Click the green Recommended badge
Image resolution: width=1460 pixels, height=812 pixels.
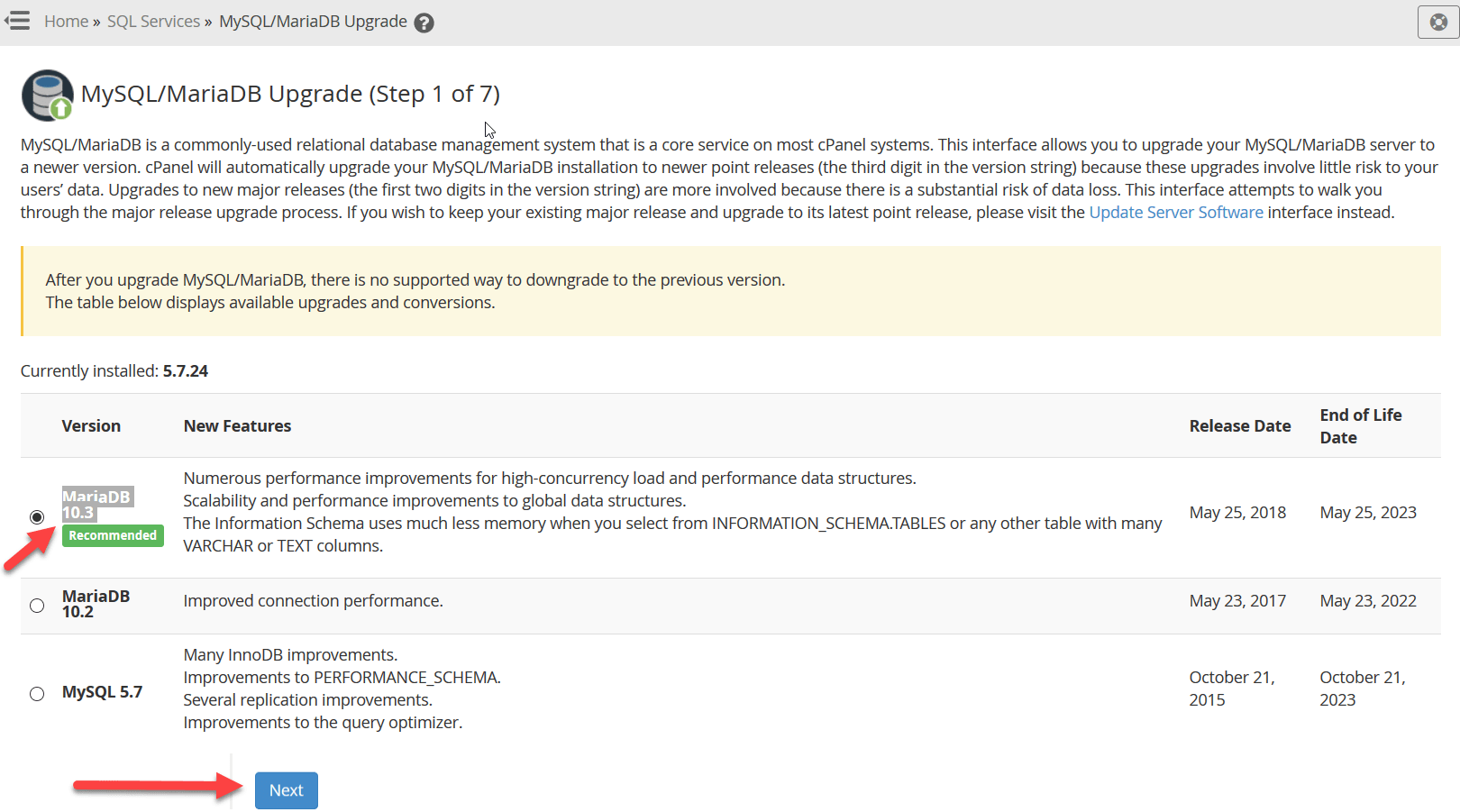pyautogui.click(x=113, y=536)
